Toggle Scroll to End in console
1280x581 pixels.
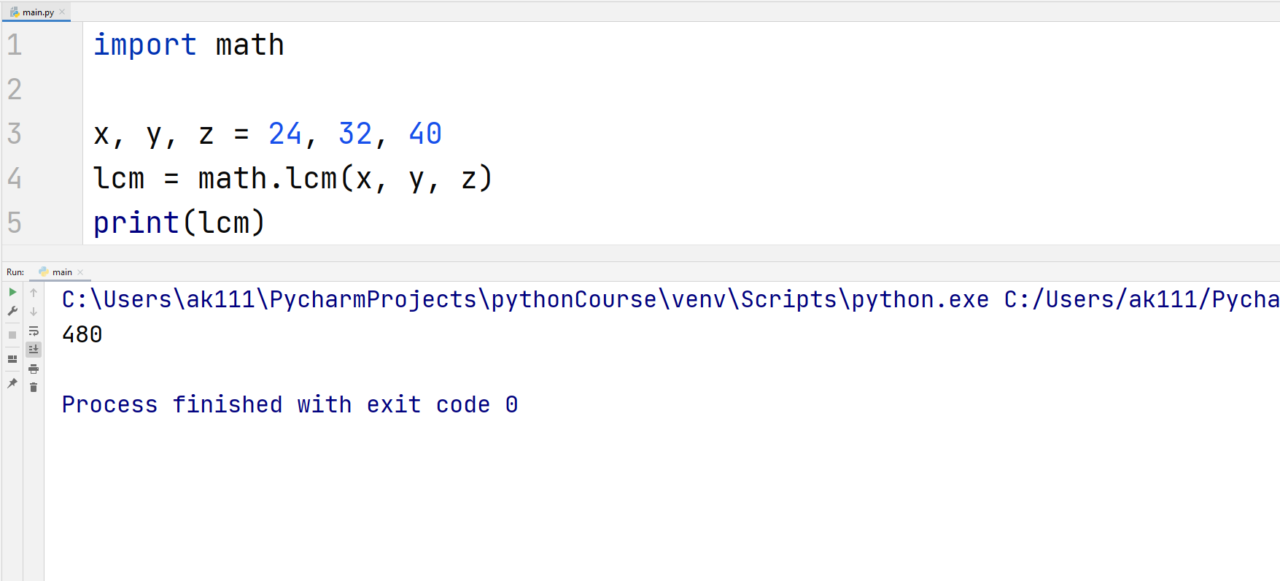(33, 348)
